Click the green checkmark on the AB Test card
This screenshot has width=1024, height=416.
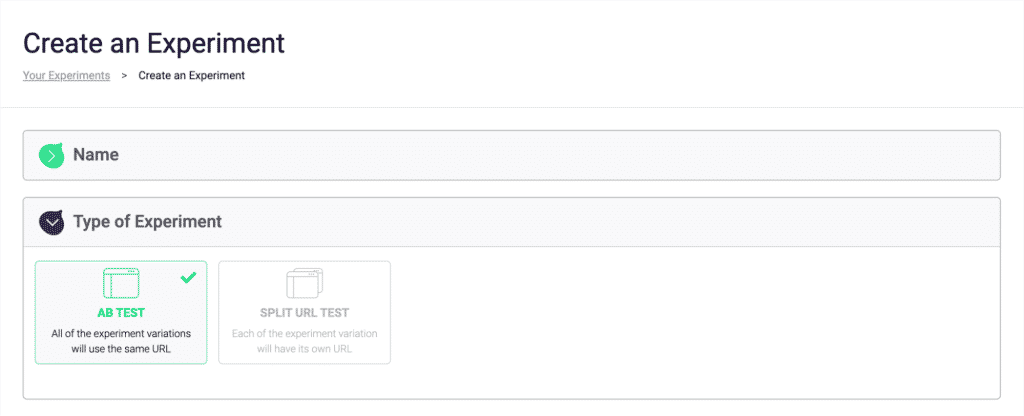click(188, 278)
